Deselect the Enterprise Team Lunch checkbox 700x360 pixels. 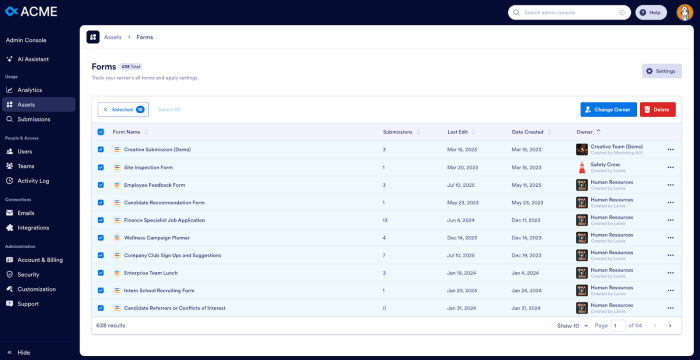click(x=101, y=273)
